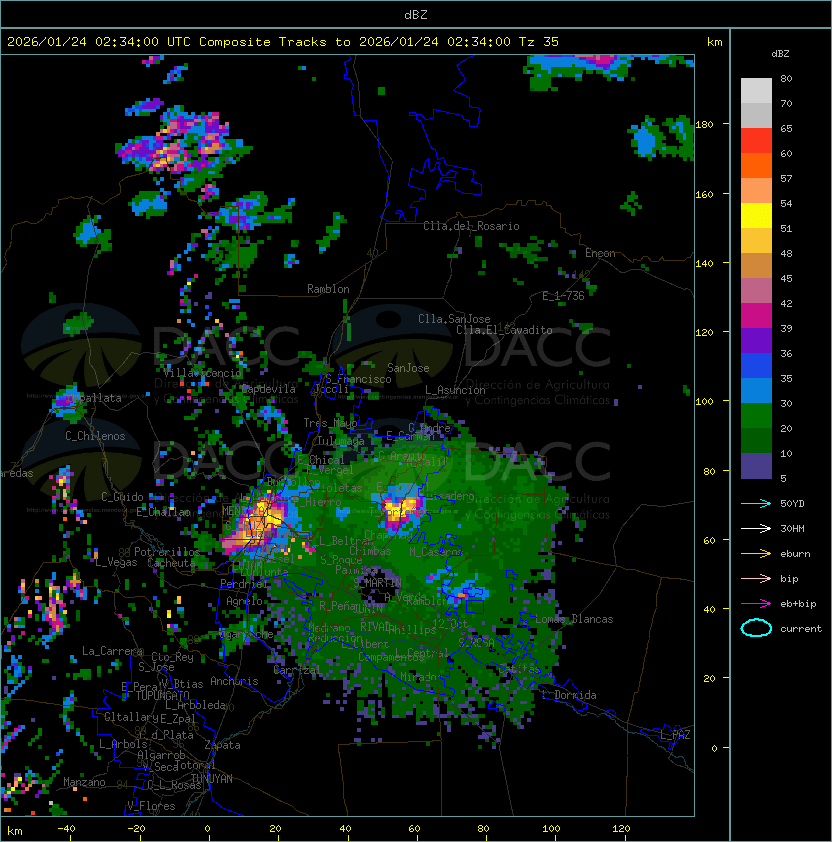
Task: Click the 'Encon' map label
Action: (x=600, y=253)
